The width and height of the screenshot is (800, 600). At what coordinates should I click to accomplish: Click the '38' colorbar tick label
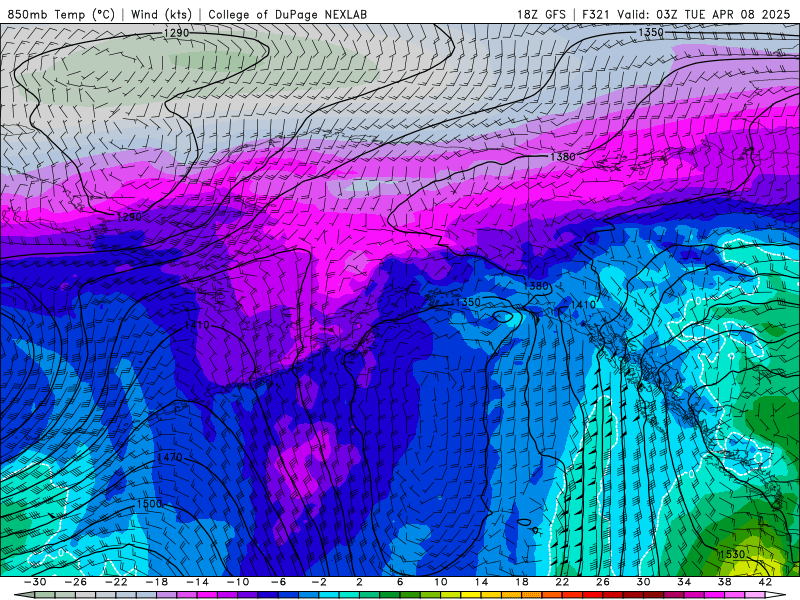(x=724, y=582)
